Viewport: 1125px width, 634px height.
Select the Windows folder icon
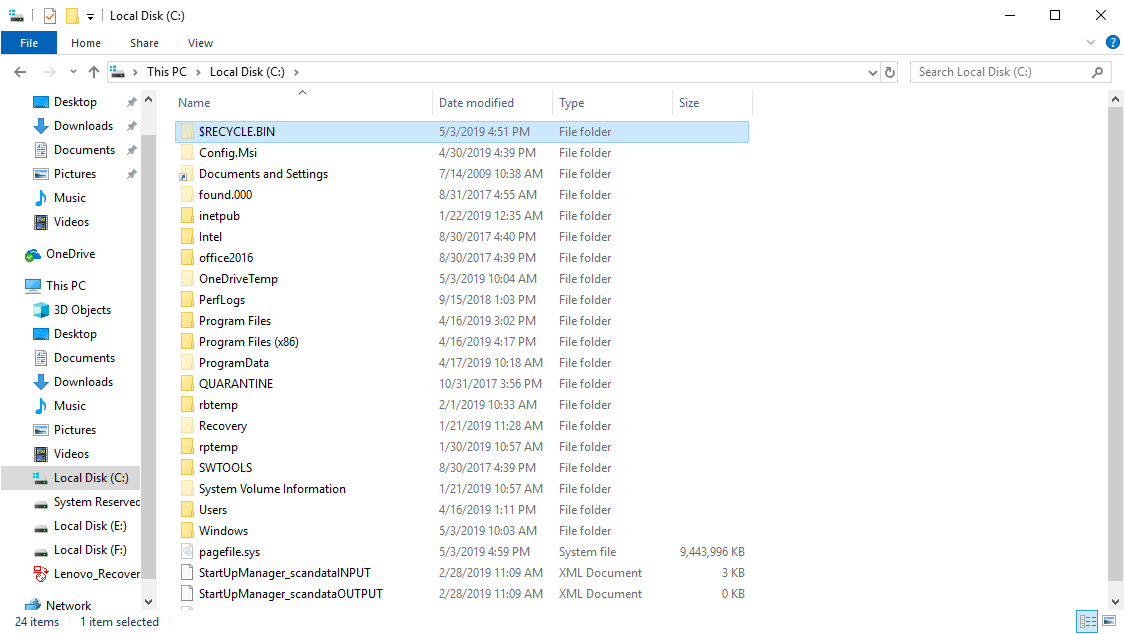187,530
